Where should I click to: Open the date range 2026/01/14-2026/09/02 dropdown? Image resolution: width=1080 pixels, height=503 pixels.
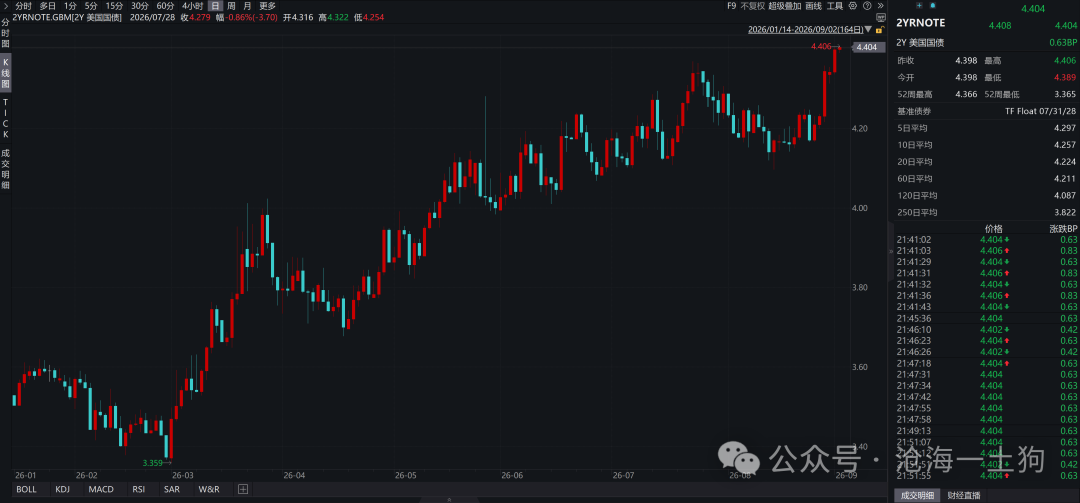[x=809, y=30]
